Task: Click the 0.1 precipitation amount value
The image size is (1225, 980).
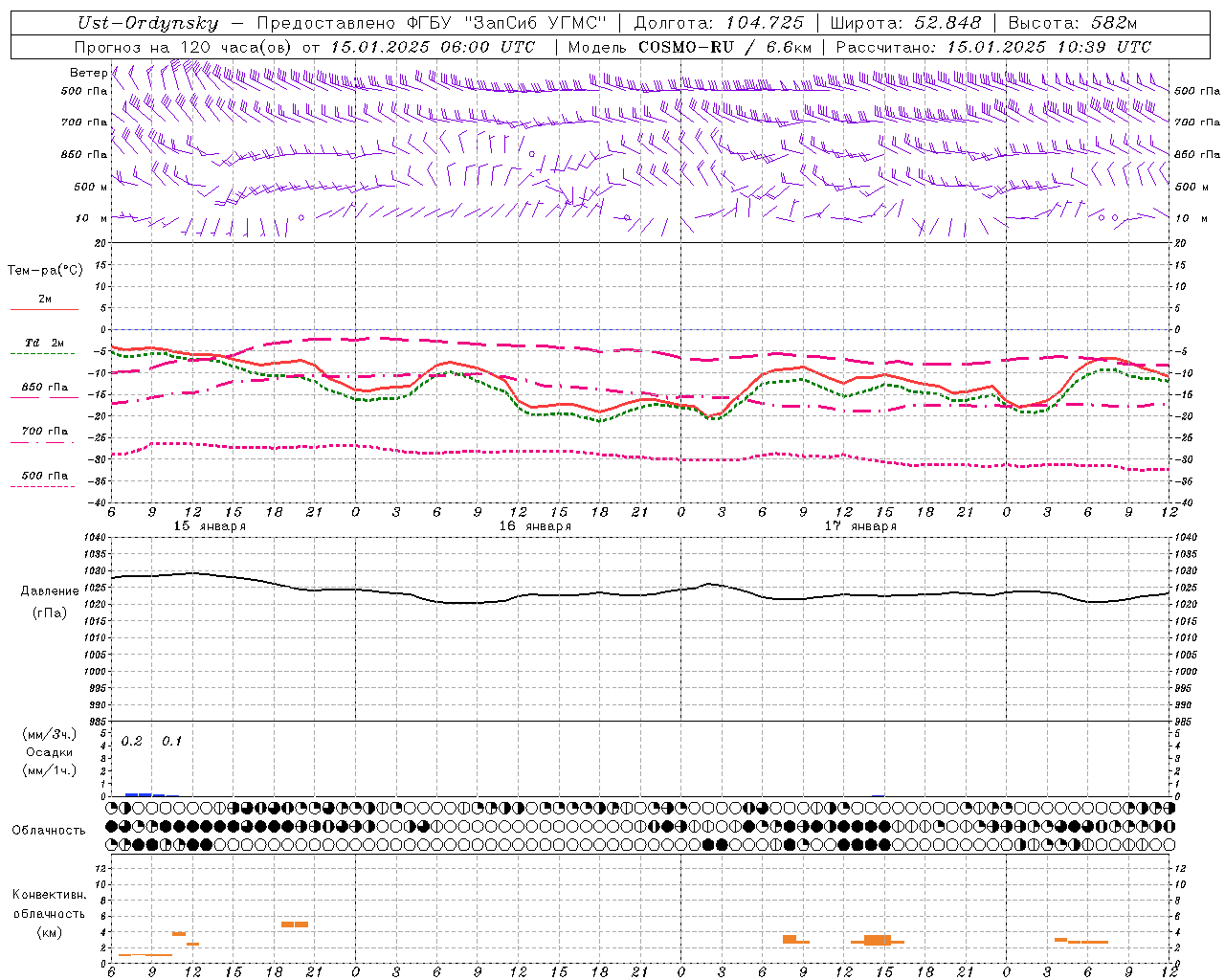Action: pyautogui.click(x=171, y=742)
